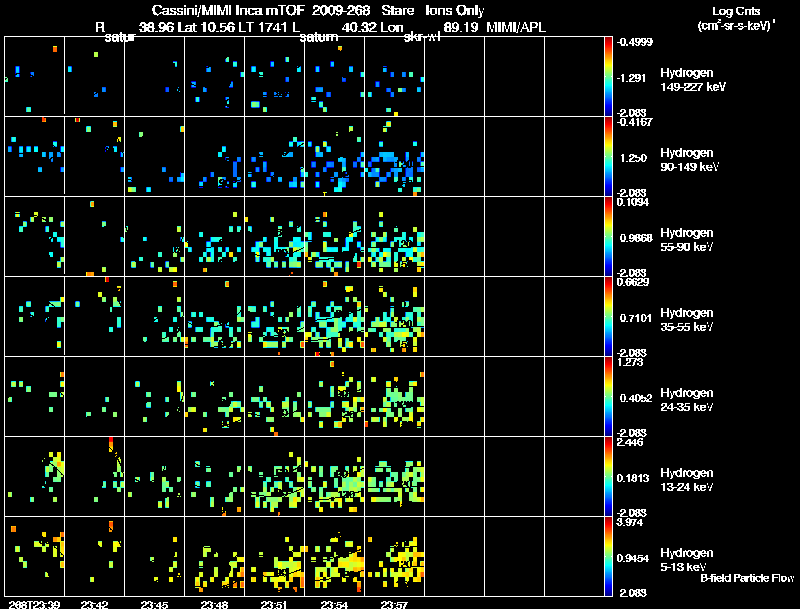Click the '0.9868' colorbar value
800x609 pixels.
[636, 238]
